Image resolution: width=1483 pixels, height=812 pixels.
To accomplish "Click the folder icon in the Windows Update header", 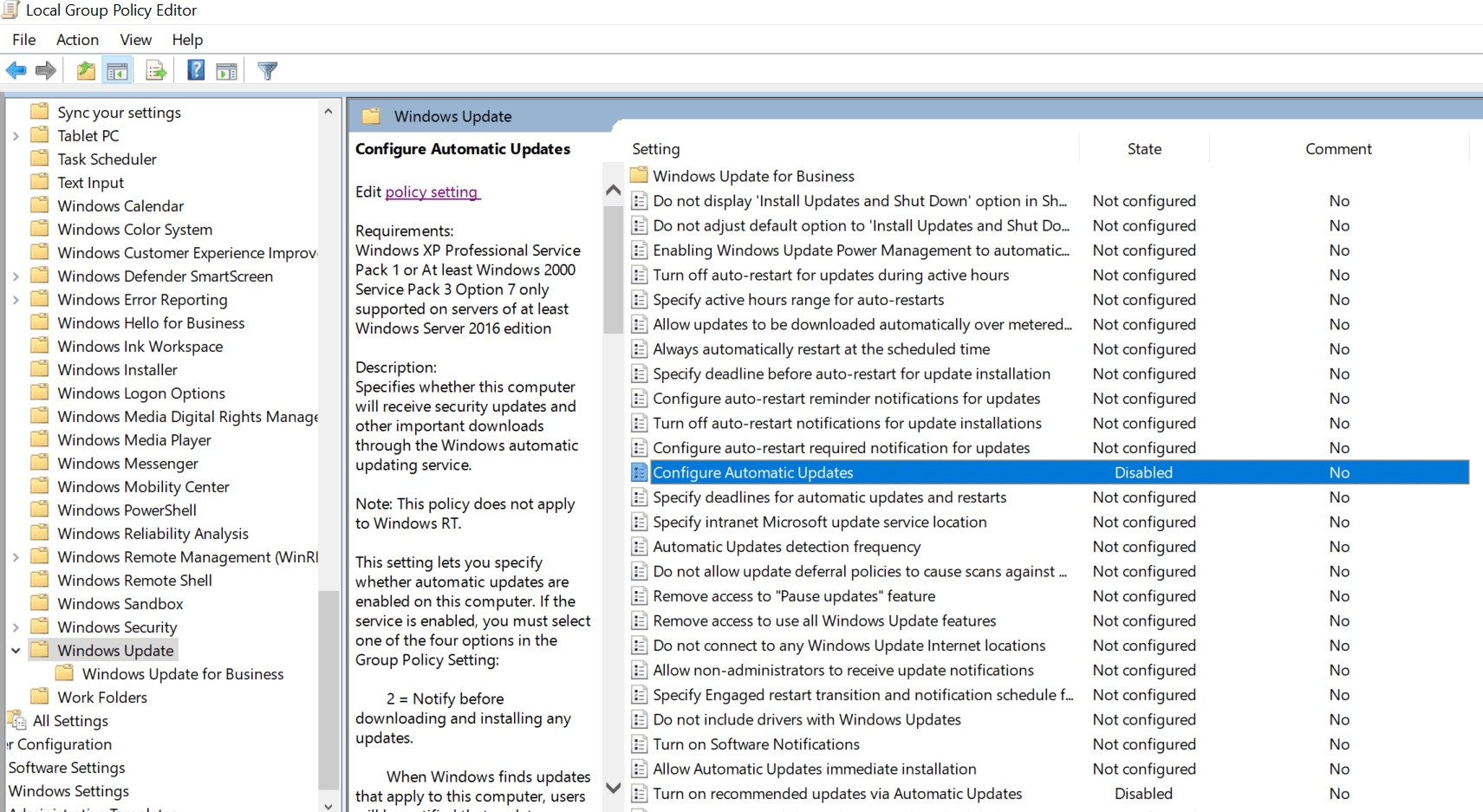I will pos(371,116).
